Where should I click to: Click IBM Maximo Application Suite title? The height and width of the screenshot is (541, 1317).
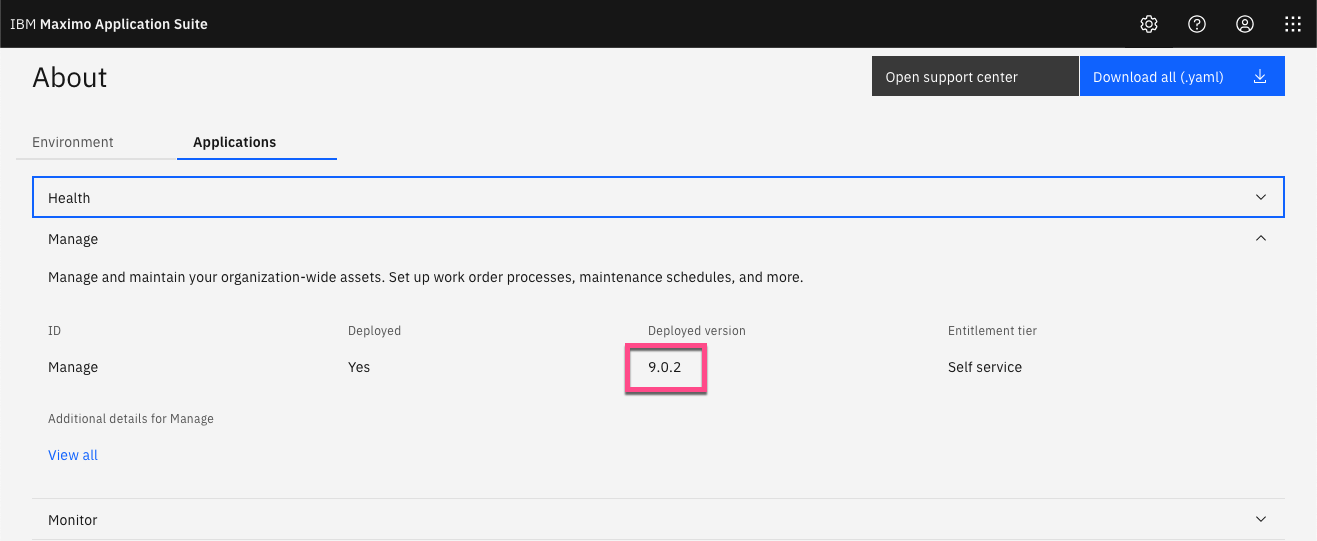point(109,24)
